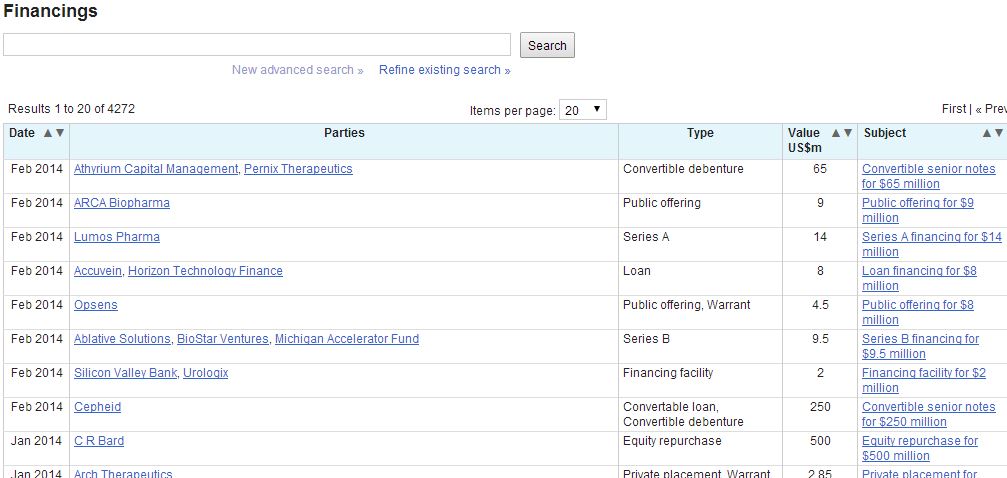Open Series A financing for $14 million
Screen dimensions: 1007x478
click(932, 245)
